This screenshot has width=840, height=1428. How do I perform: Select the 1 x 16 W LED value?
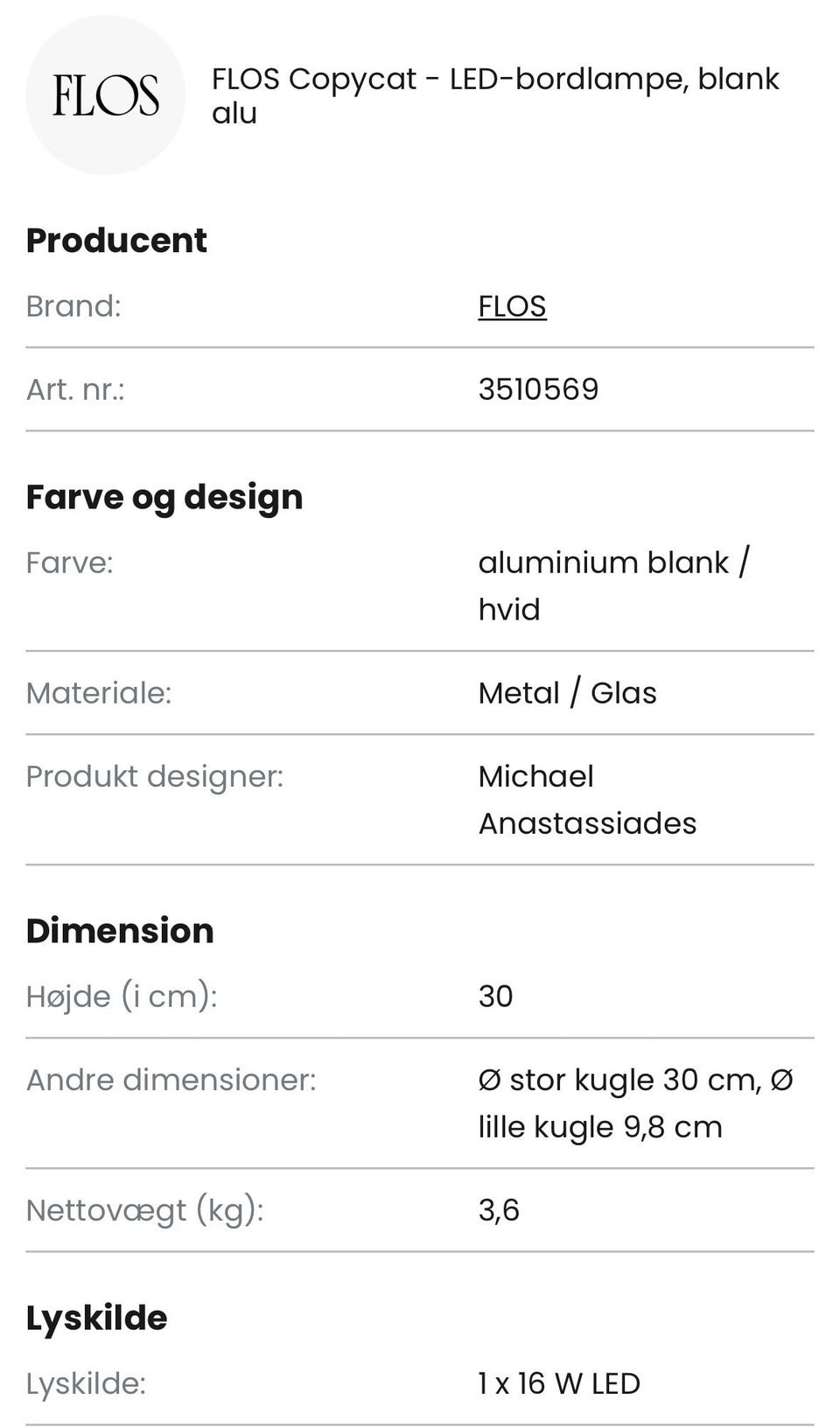tap(559, 1383)
